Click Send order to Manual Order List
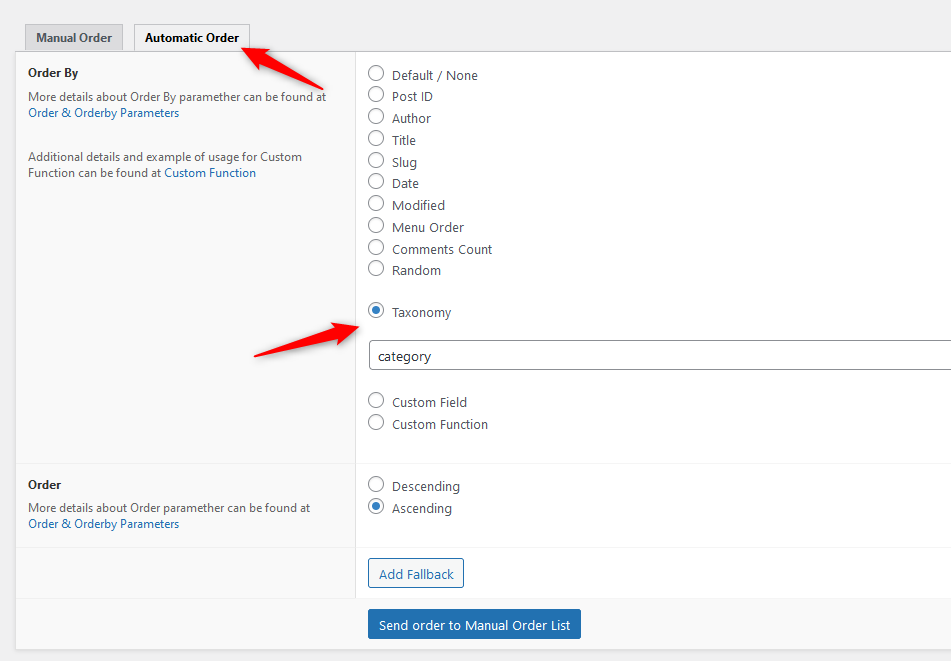The image size is (951, 661). [474, 625]
